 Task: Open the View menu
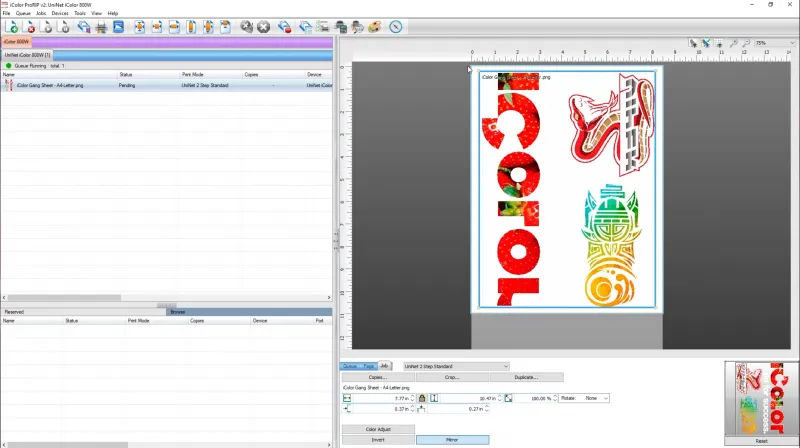96,13
